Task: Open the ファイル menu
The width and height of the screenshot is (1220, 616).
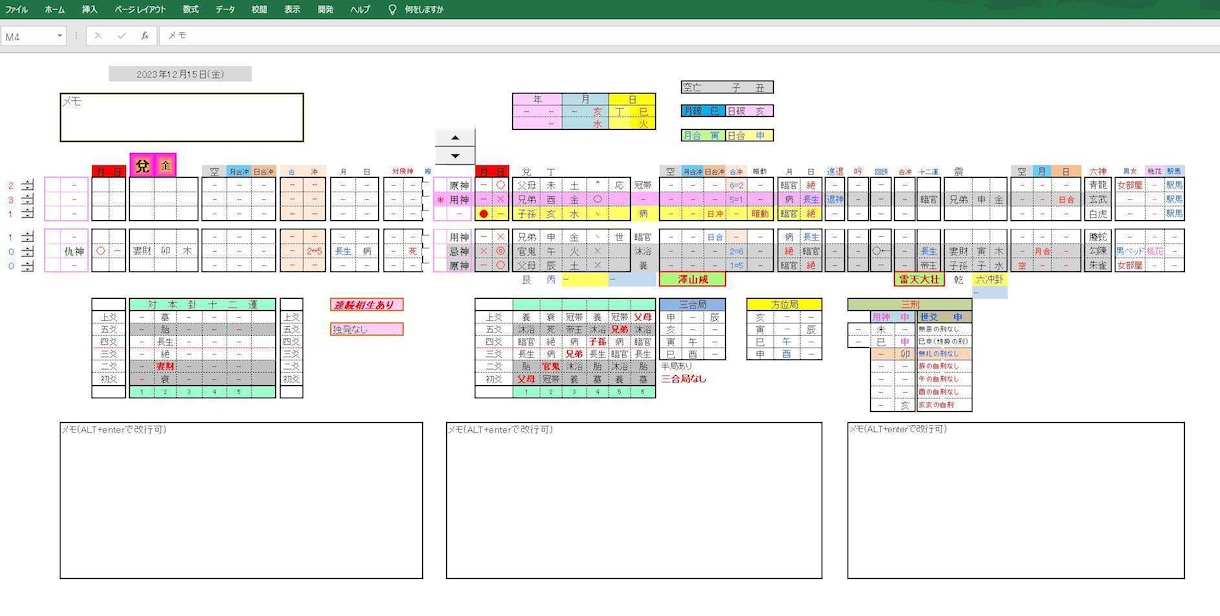Action: pos(17,9)
